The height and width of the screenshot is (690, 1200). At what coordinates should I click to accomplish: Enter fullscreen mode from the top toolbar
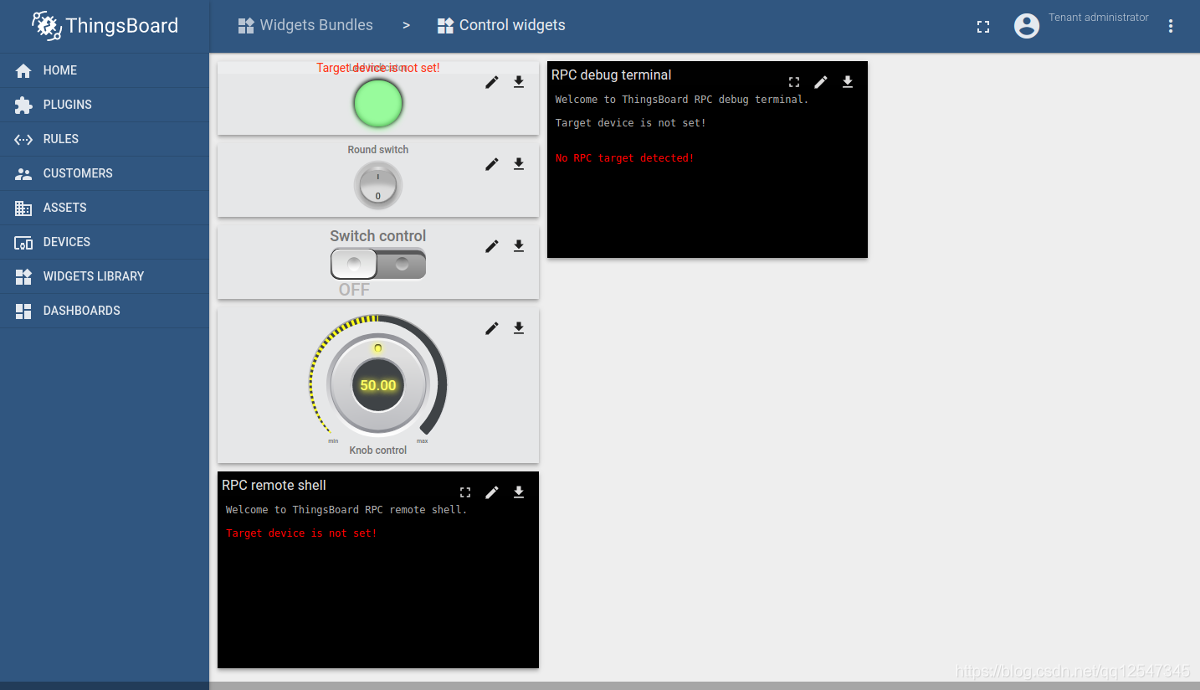point(982,26)
